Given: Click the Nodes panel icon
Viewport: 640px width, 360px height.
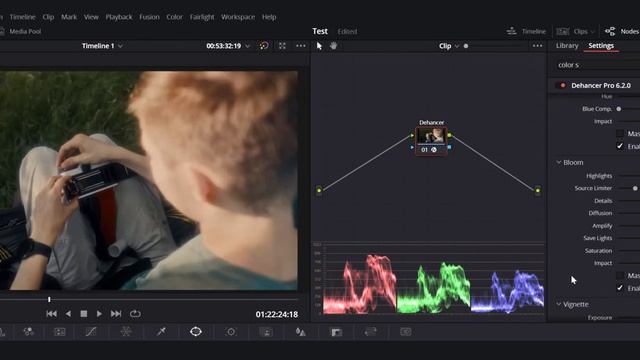Looking at the screenshot, I should [x=610, y=31].
